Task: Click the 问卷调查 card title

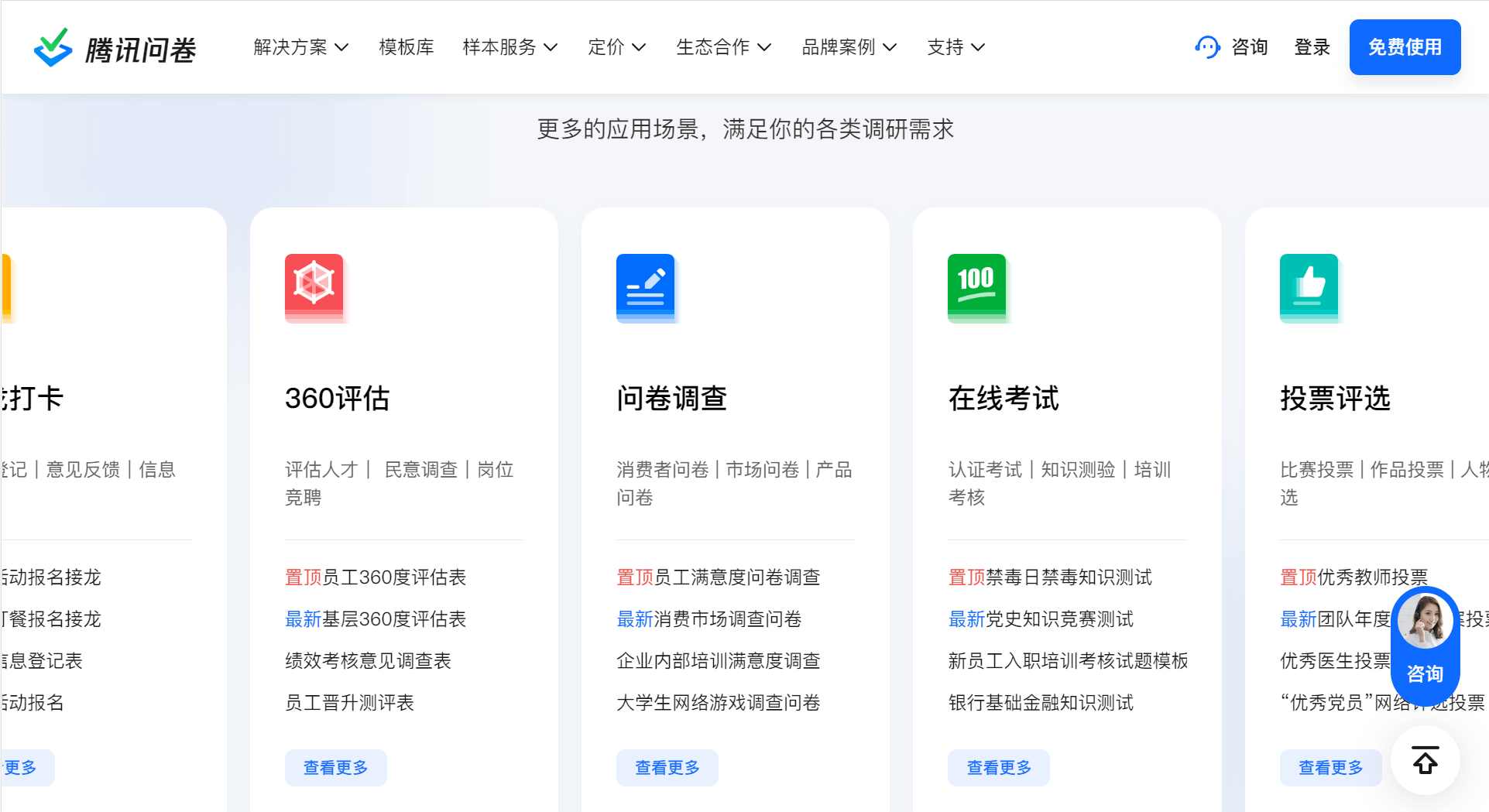Action: [x=672, y=398]
